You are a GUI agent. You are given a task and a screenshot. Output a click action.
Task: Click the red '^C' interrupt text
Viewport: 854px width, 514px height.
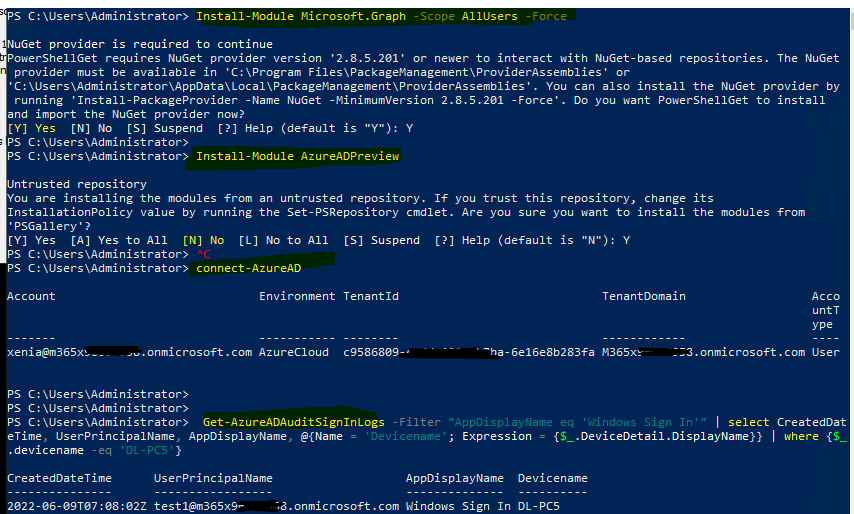[x=203, y=254]
